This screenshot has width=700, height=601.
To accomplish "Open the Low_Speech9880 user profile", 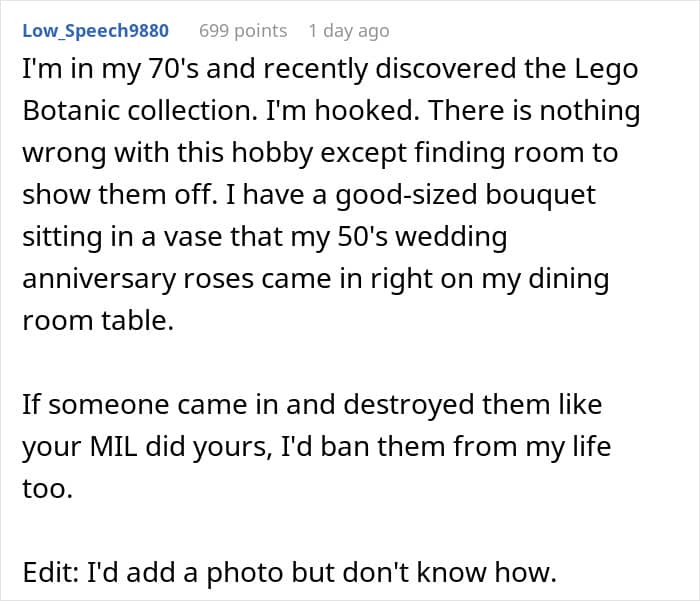I will click(x=95, y=31).
